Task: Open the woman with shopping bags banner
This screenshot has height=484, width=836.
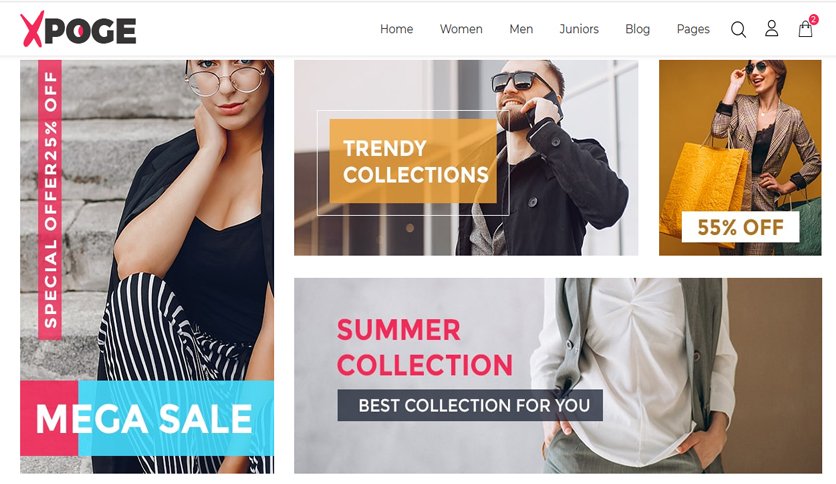Action: coord(740,157)
